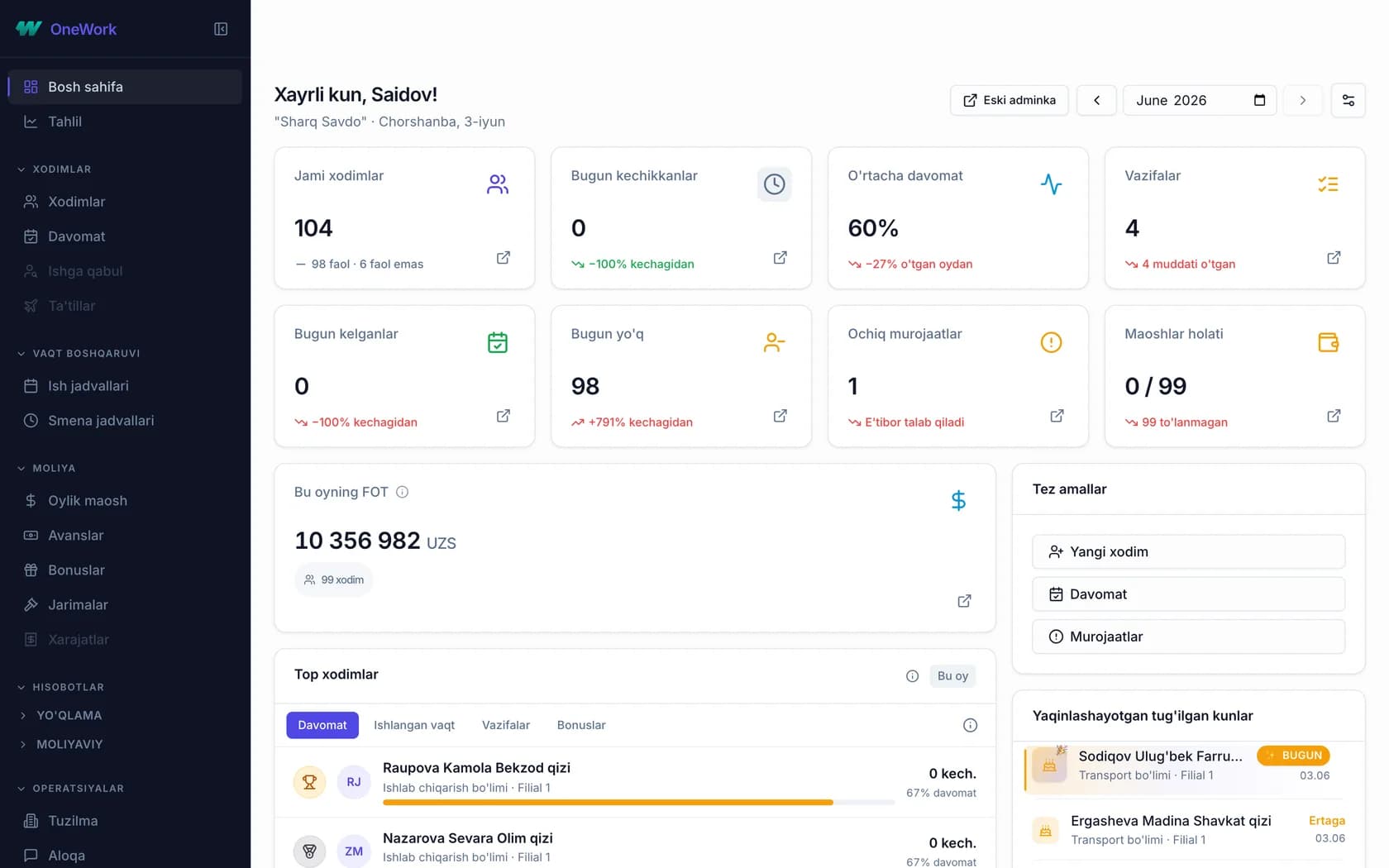Click the info icon at right of Top xodimlar tabs
The width and height of the screenshot is (1389, 868).
970,725
